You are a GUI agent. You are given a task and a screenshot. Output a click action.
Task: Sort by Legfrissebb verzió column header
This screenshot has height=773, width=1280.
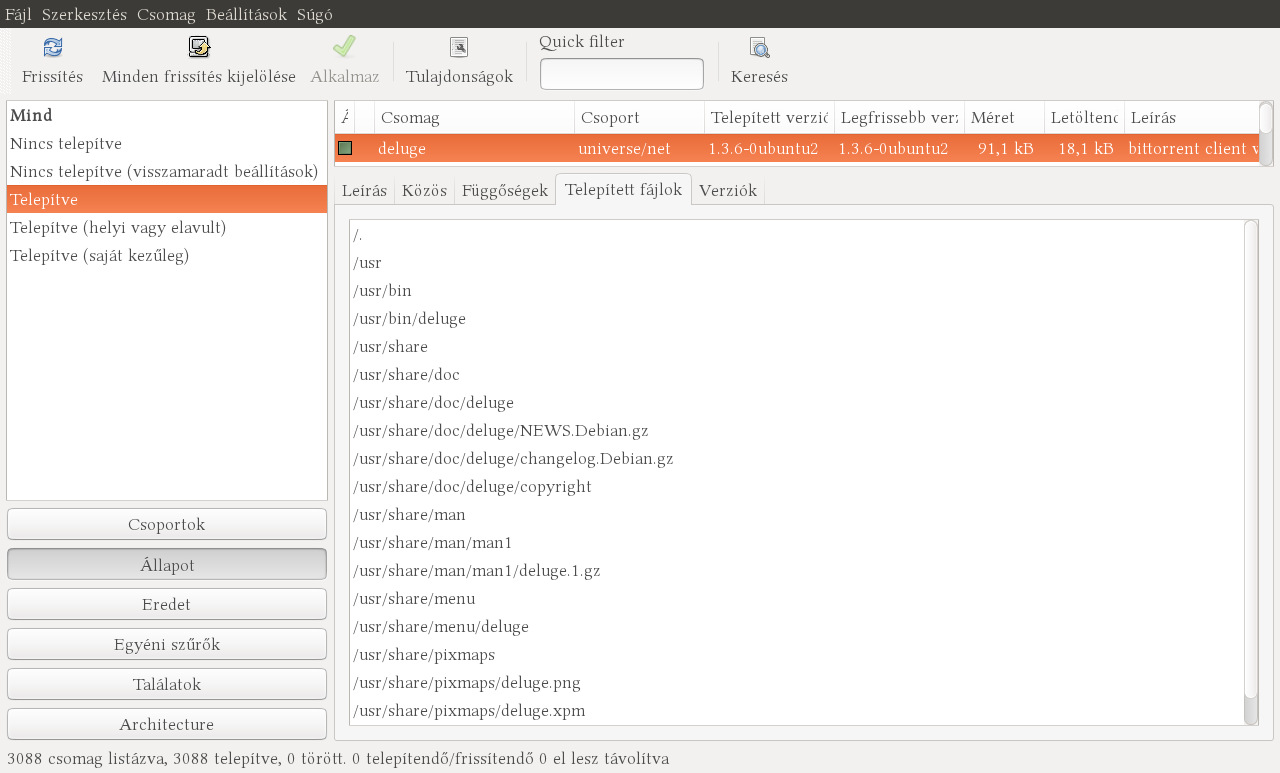pos(899,118)
